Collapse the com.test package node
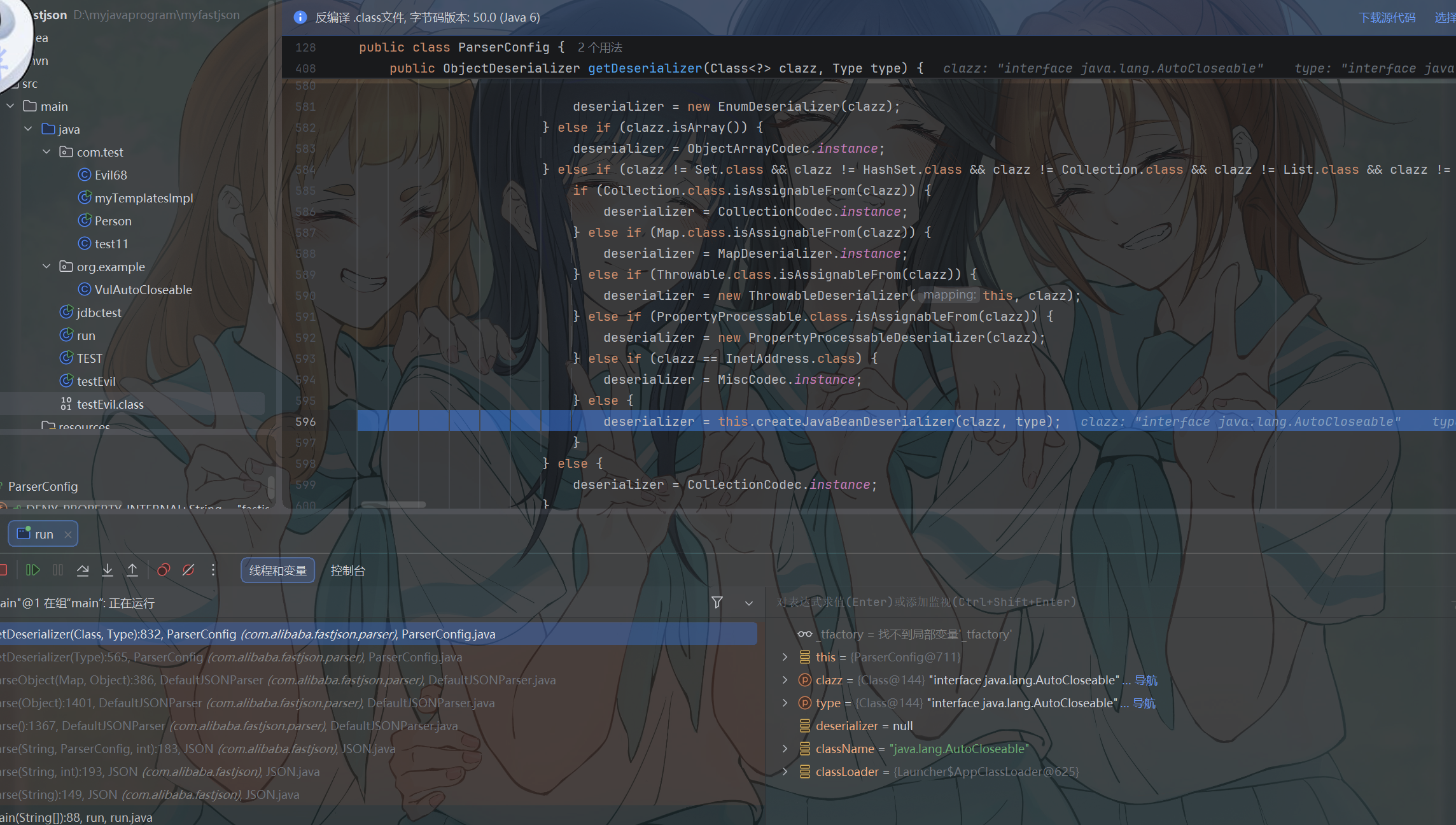 pos(46,152)
